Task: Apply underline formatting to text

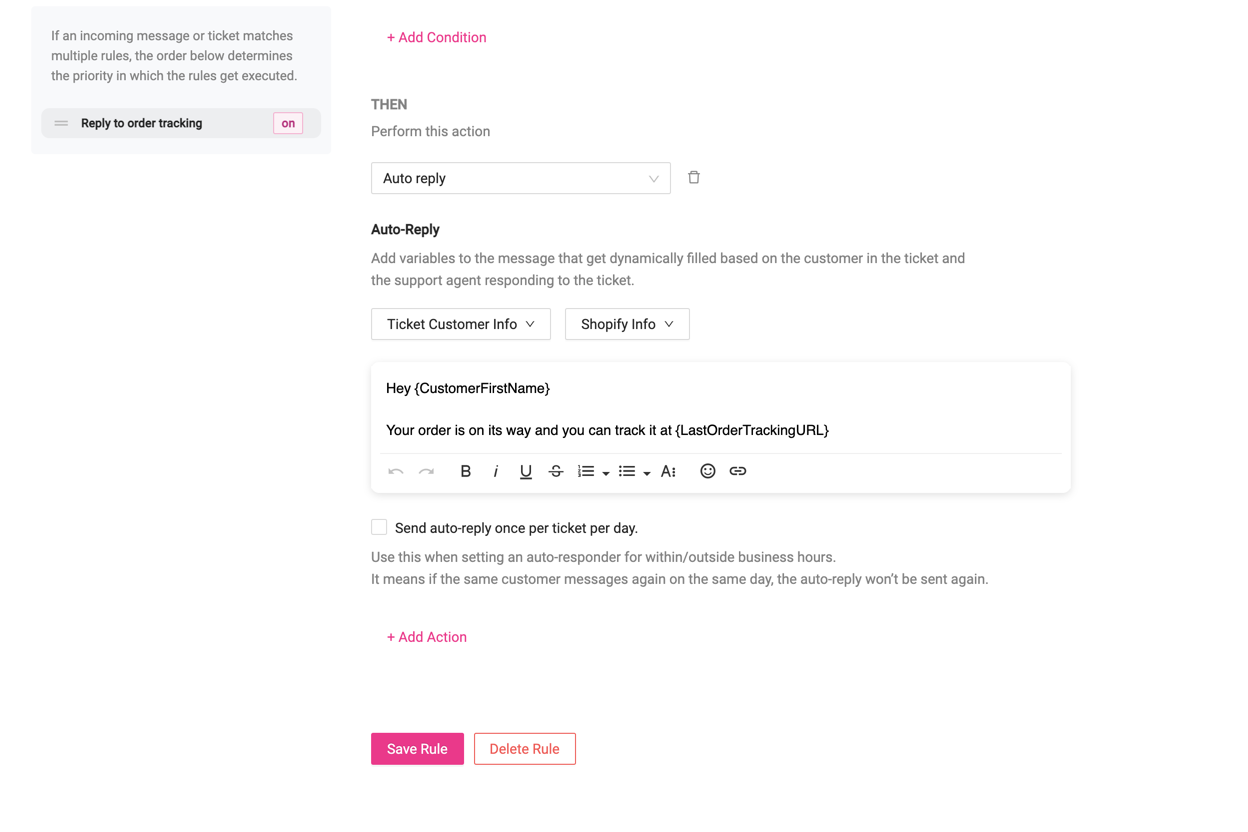Action: click(x=525, y=471)
